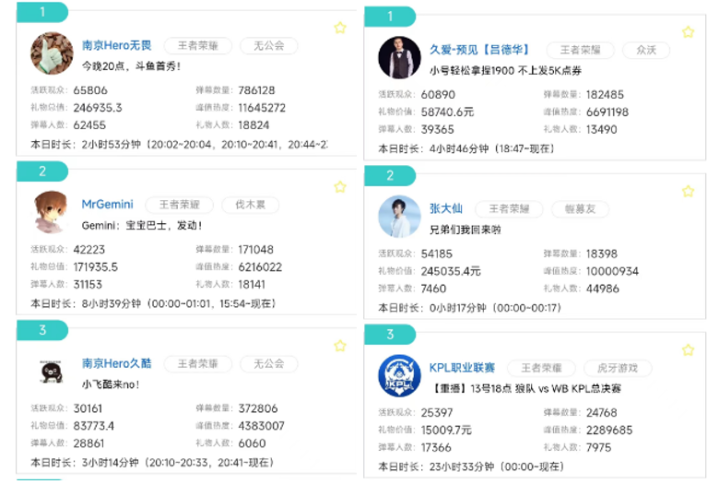The height and width of the screenshot is (484, 719).
Task: Click stream title 今晚20点，斗鱼首秀！
Action: (x=131, y=66)
